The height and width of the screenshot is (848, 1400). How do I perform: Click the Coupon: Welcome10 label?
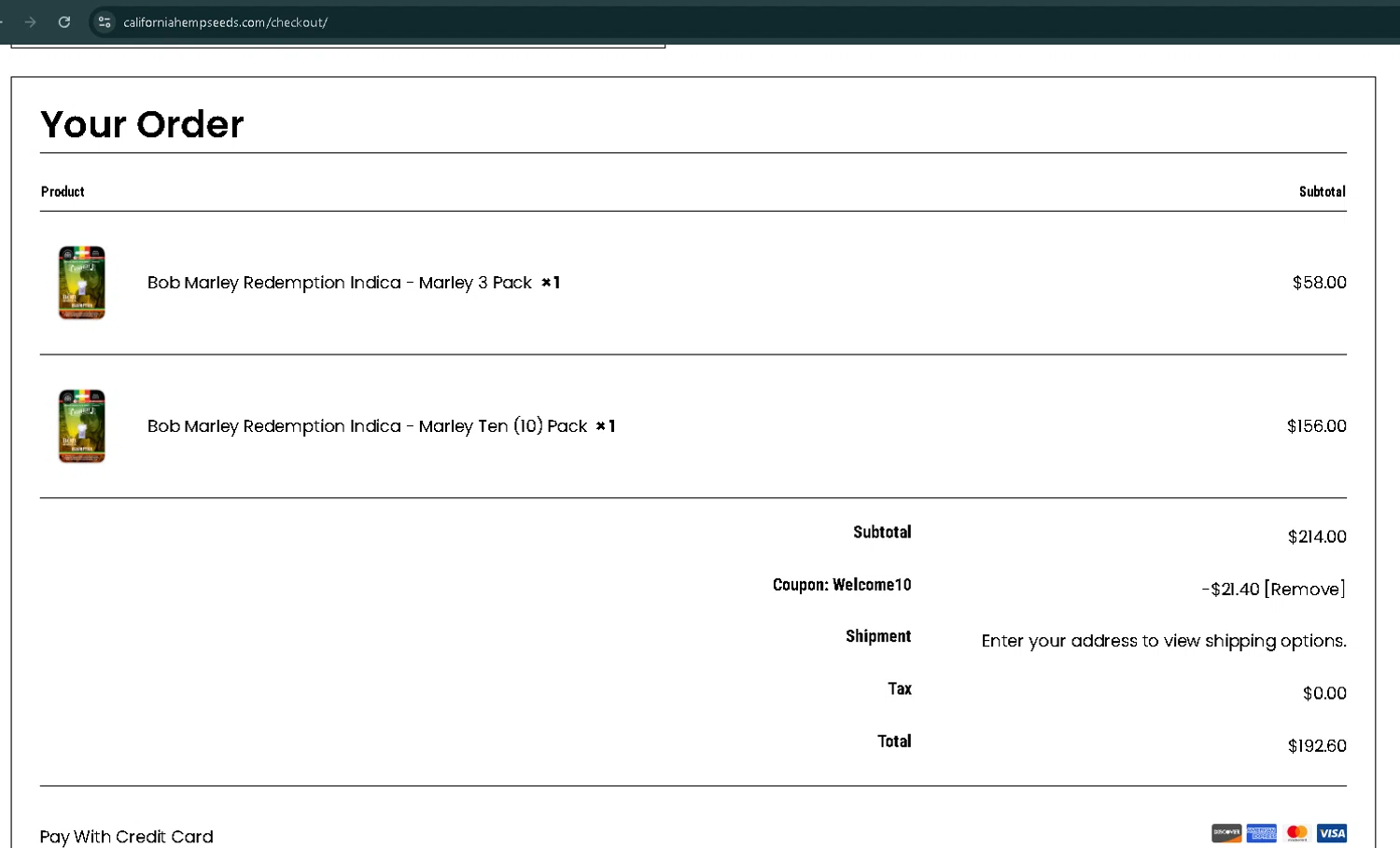click(842, 585)
